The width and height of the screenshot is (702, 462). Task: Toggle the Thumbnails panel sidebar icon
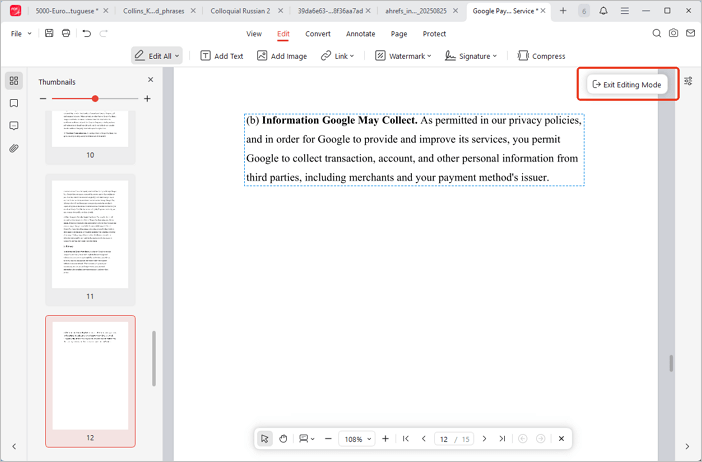coord(14,81)
